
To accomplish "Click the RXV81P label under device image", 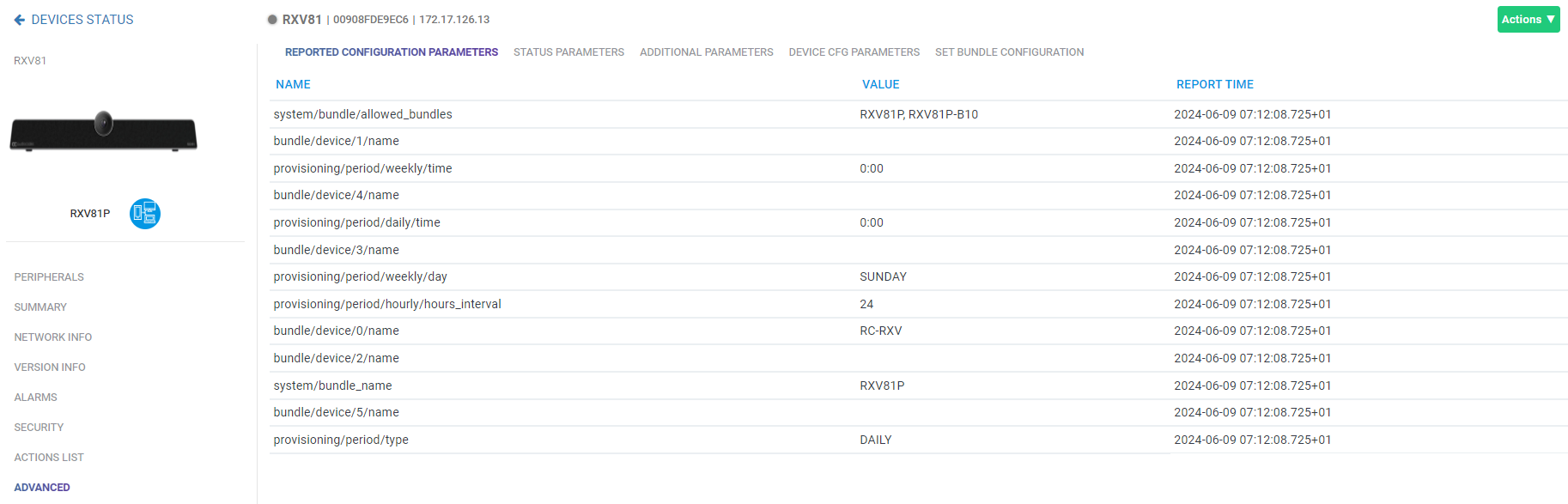I will [90, 214].
